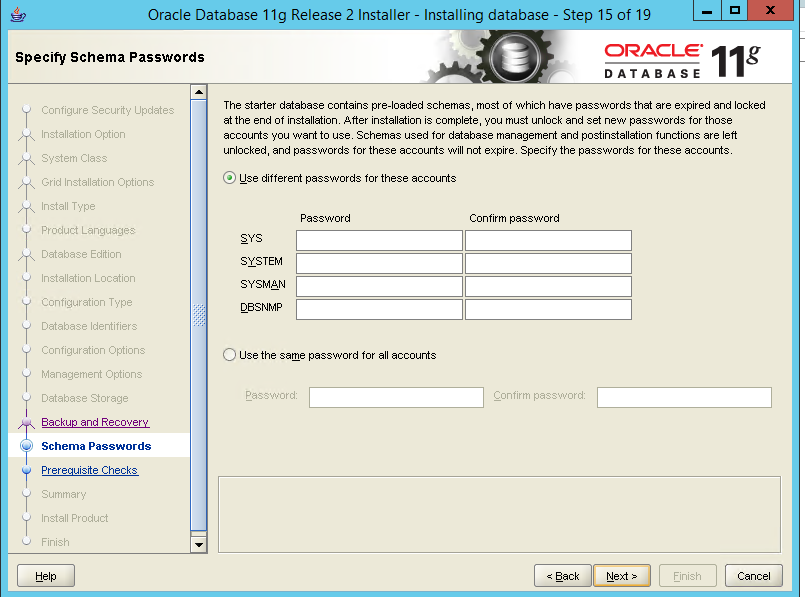Screen dimensions: 805x597
Task: Click the Backup and Recovery step node icon
Action: coord(27,422)
